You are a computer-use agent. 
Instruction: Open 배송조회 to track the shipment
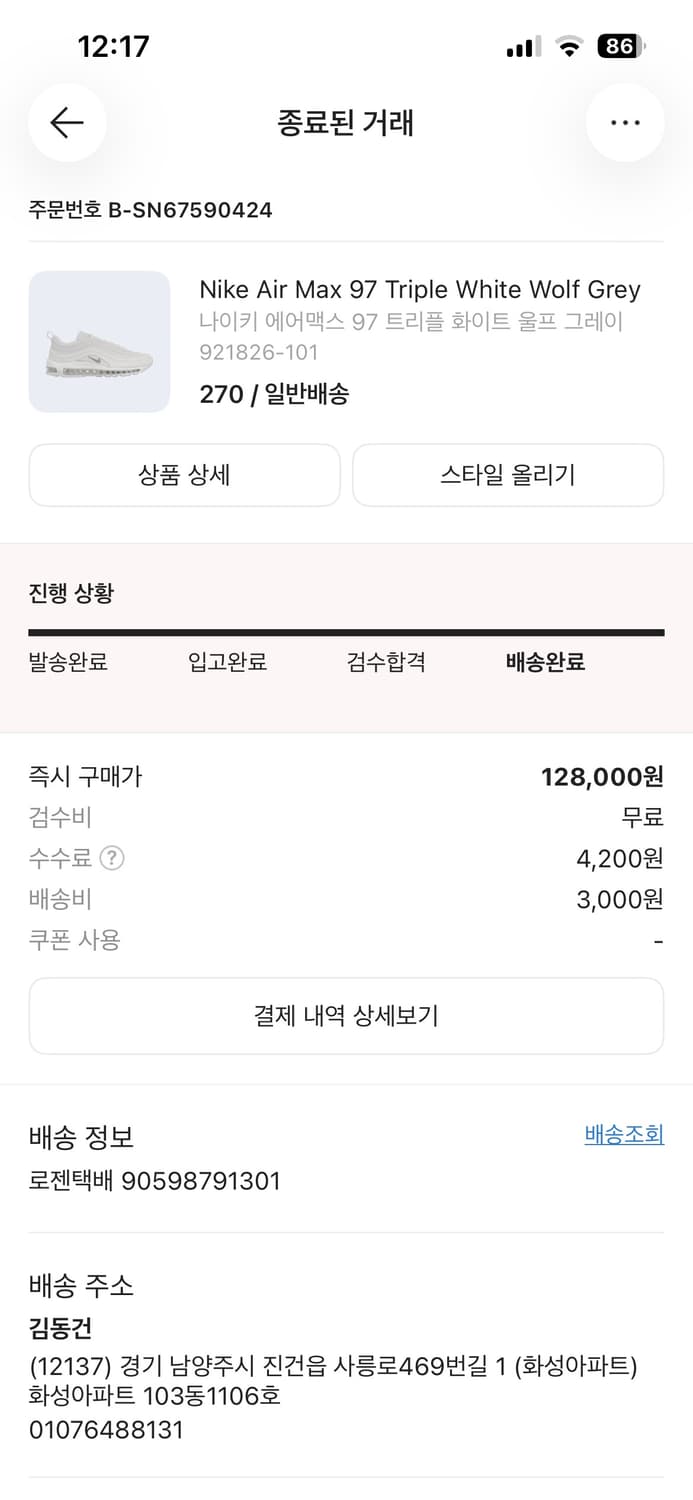[624, 1134]
